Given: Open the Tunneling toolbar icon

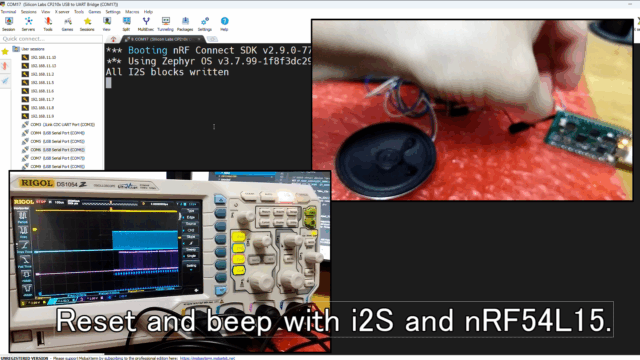Looking at the screenshot, I should (165, 24).
